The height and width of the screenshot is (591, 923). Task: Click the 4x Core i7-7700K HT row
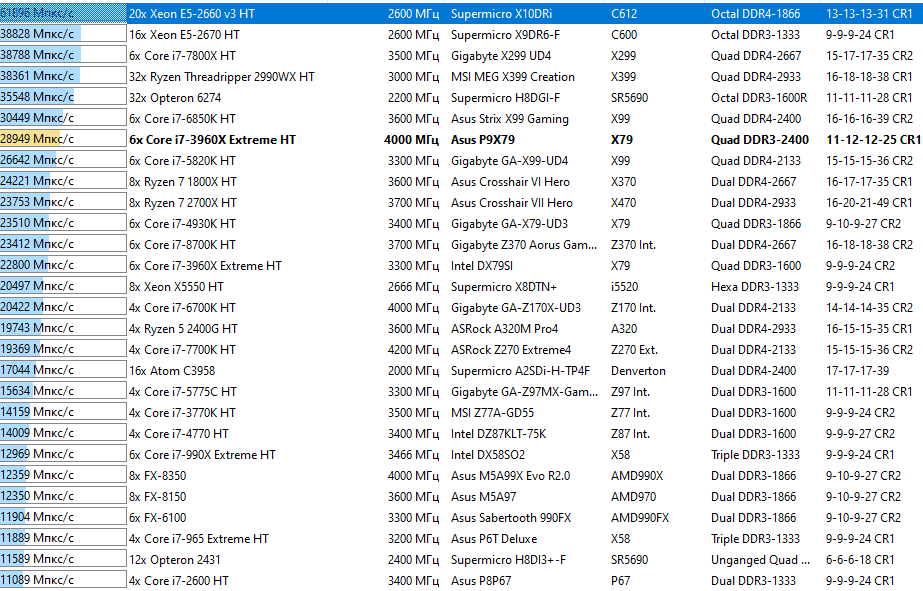pos(462,350)
